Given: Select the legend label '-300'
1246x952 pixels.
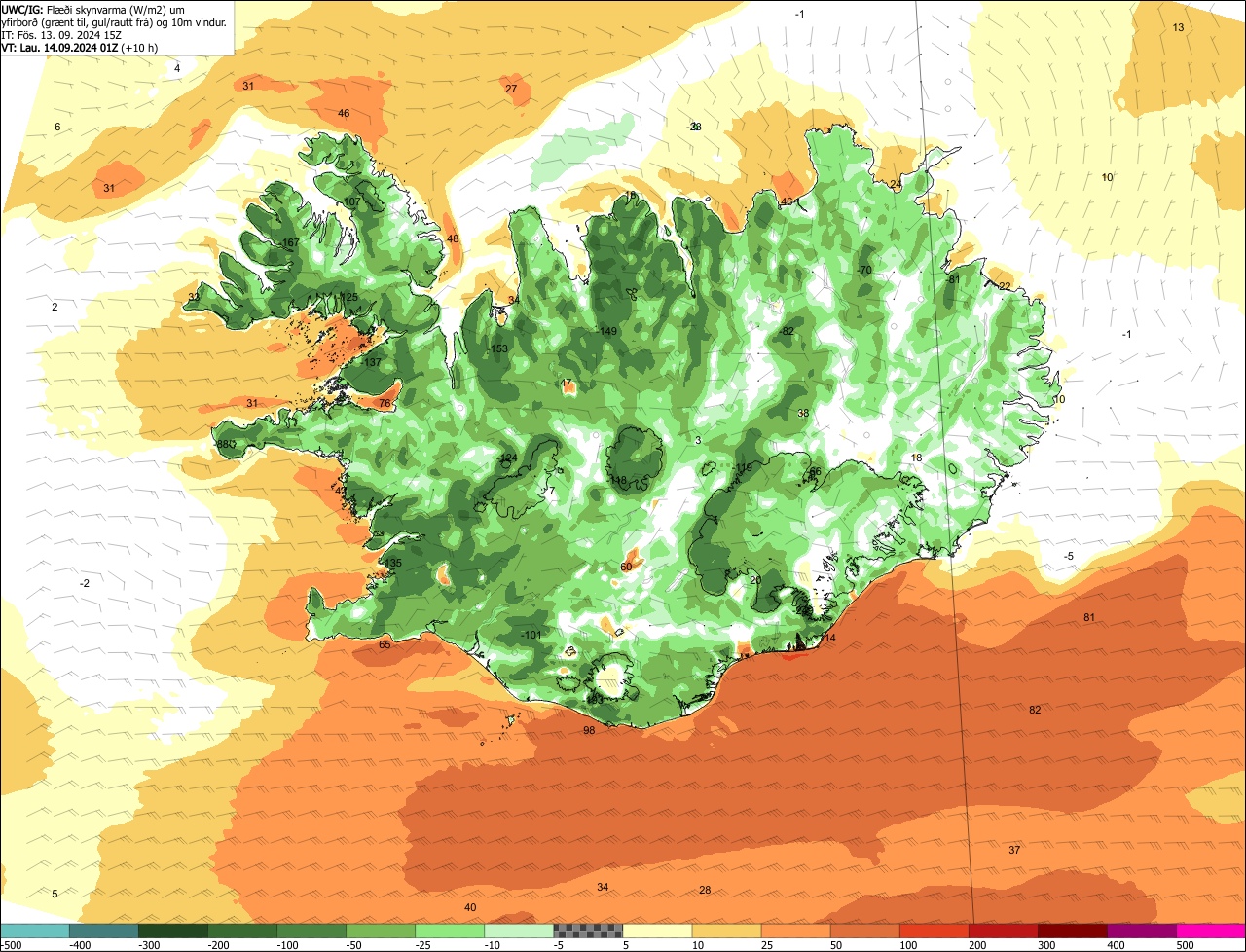Looking at the screenshot, I should click(149, 945).
